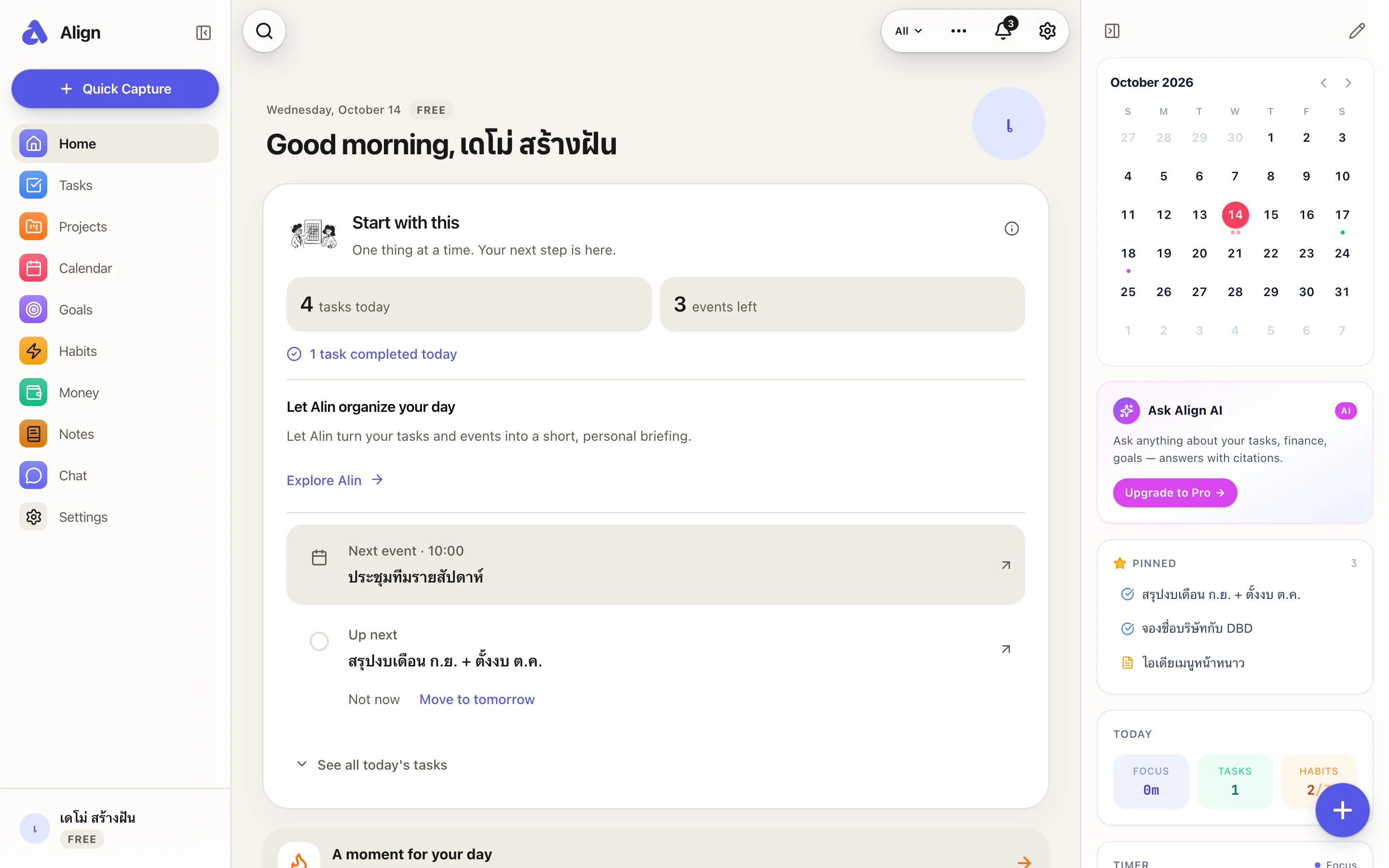
Task: Open the user profile at sidebar bottom
Action: tap(115, 828)
